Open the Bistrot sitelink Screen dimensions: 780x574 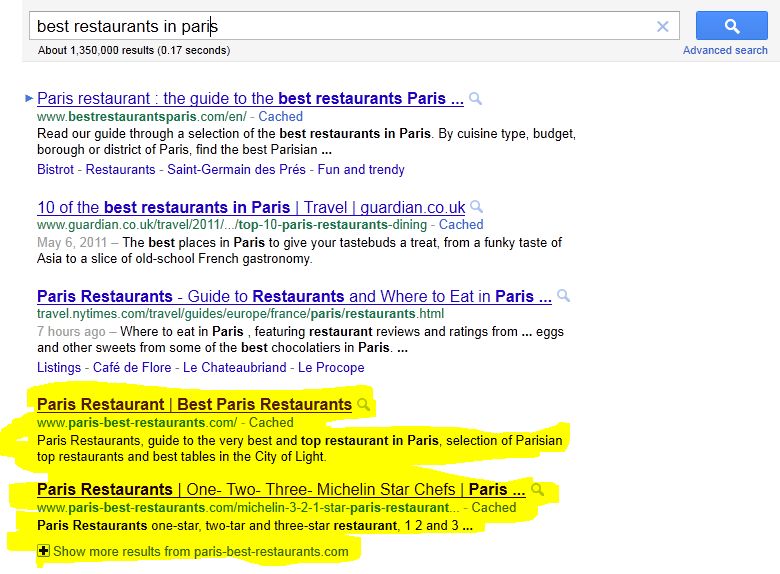(x=55, y=170)
